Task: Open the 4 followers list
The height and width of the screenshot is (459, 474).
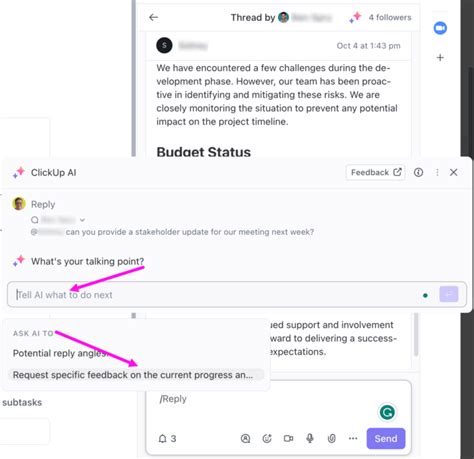Action: click(390, 17)
